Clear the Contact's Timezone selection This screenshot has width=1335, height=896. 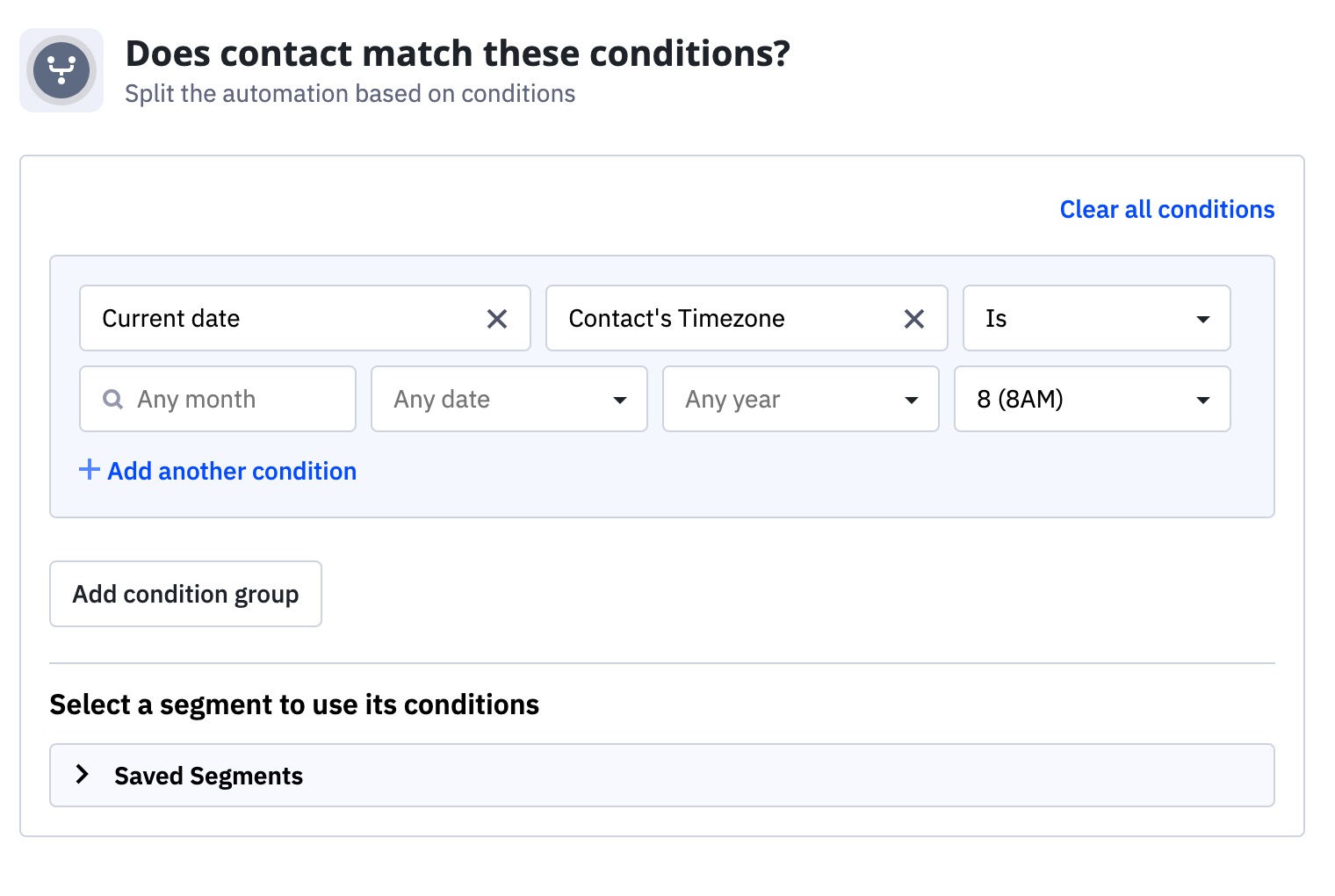(x=914, y=319)
